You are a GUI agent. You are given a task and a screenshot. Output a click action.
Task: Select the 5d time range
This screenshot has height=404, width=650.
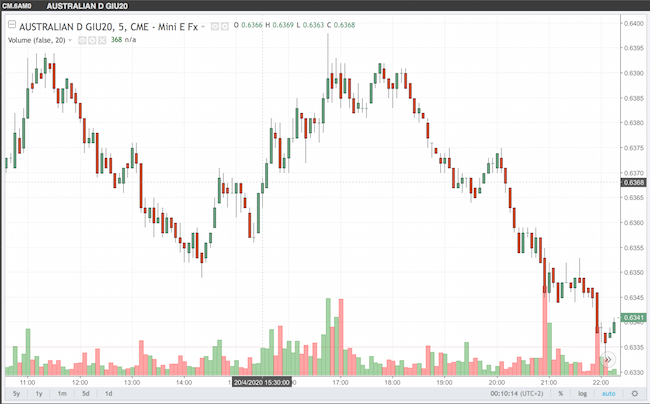pos(85,394)
